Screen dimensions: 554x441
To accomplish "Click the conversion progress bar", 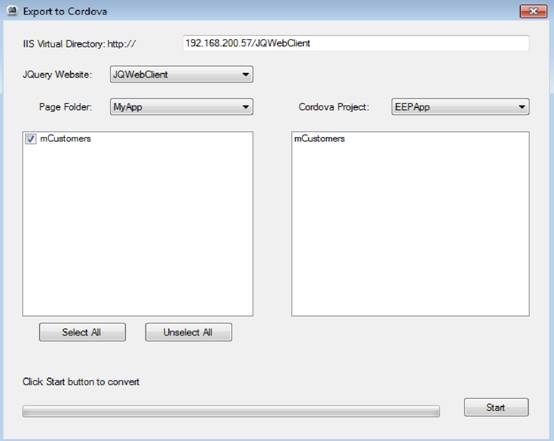I will tap(231, 411).
